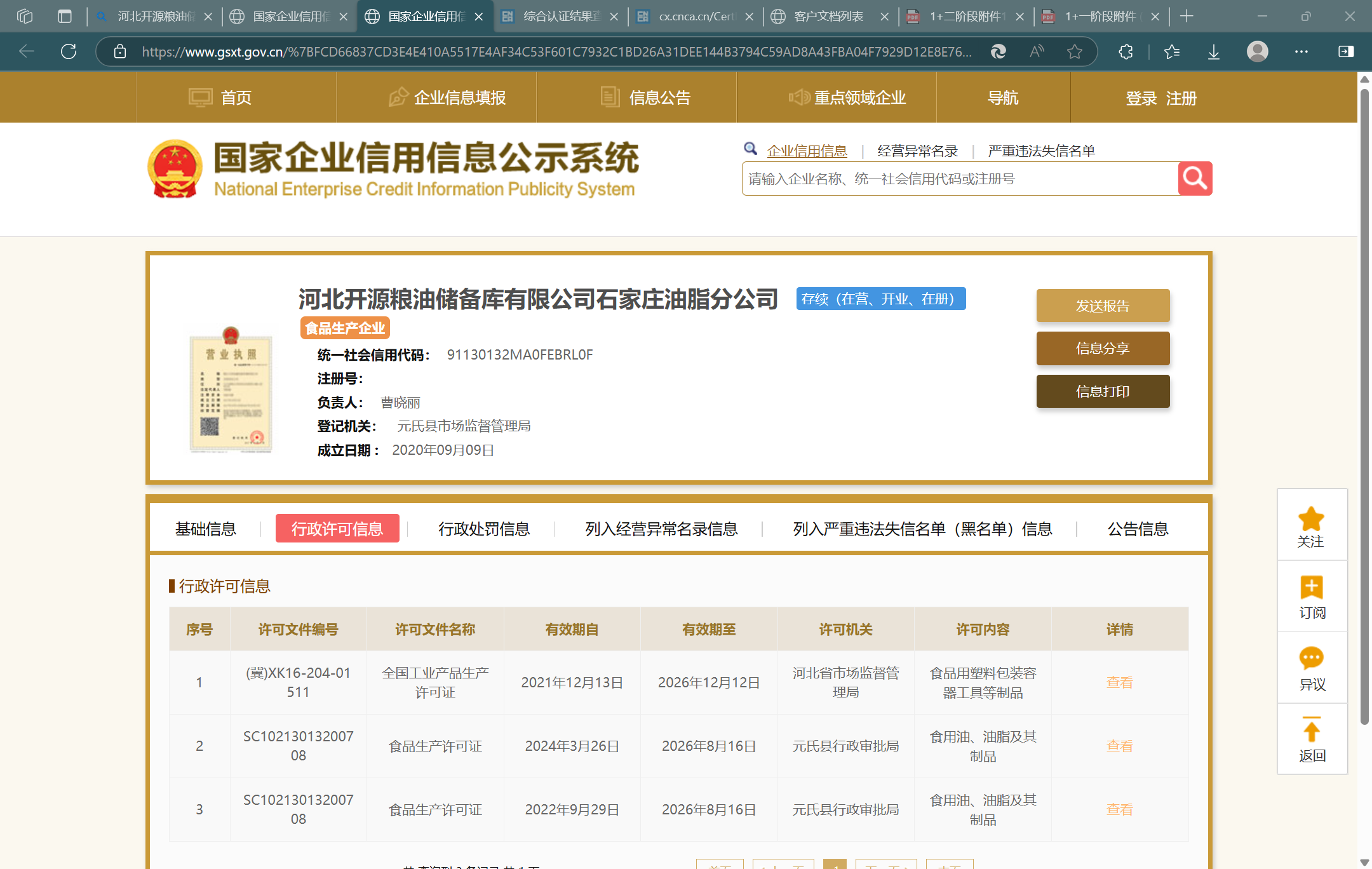This screenshot has width=1372, height=869.
Task: Click the 发送报告 button
Action: [1103, 306]
